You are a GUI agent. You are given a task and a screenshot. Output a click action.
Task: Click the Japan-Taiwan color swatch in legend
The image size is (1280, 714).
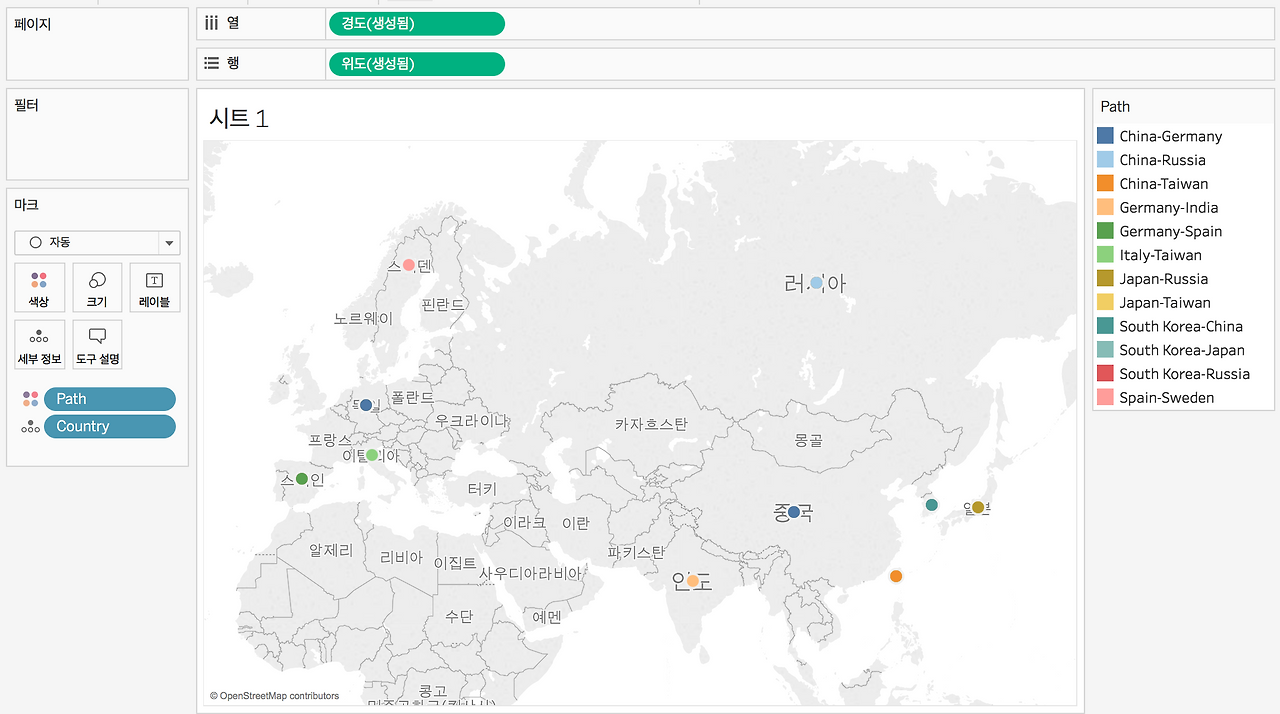(x=1105, y=302)
